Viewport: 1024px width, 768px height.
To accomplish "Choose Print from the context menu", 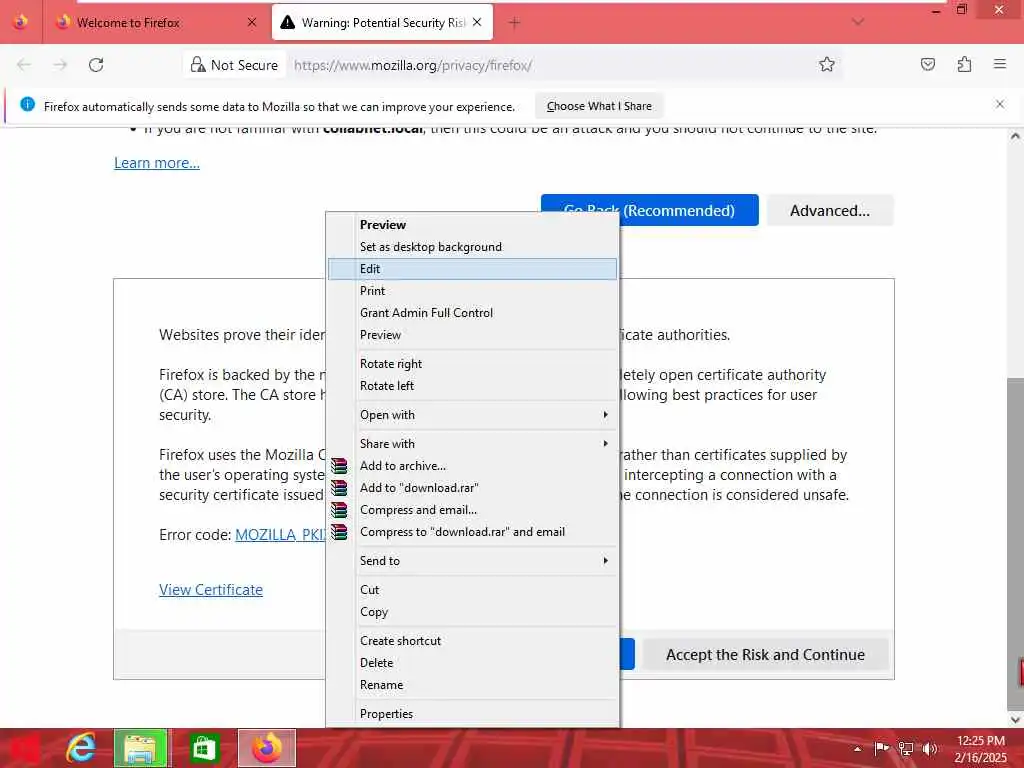I will point(472,291).
